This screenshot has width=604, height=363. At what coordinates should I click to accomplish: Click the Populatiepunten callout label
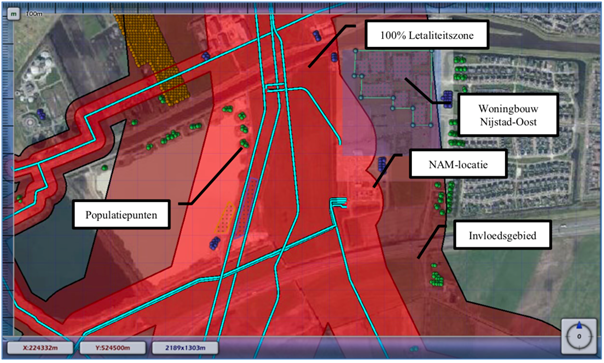coord(121,215)
